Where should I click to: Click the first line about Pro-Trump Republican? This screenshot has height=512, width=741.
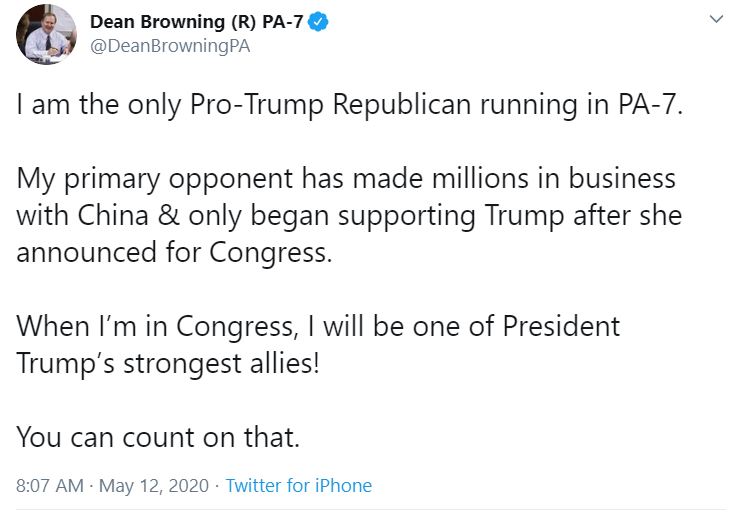coord(350,107)
